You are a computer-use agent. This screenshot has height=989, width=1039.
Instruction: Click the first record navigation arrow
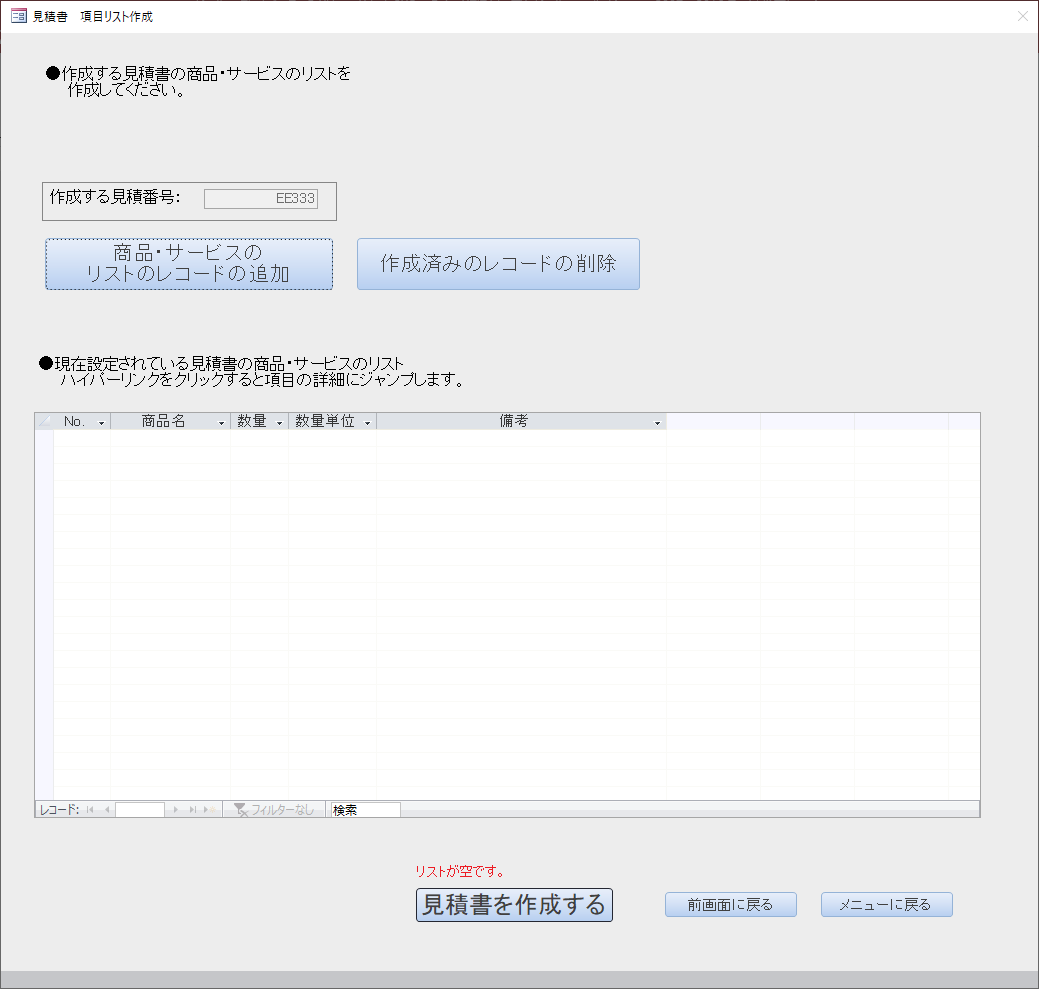coord(90,810)
